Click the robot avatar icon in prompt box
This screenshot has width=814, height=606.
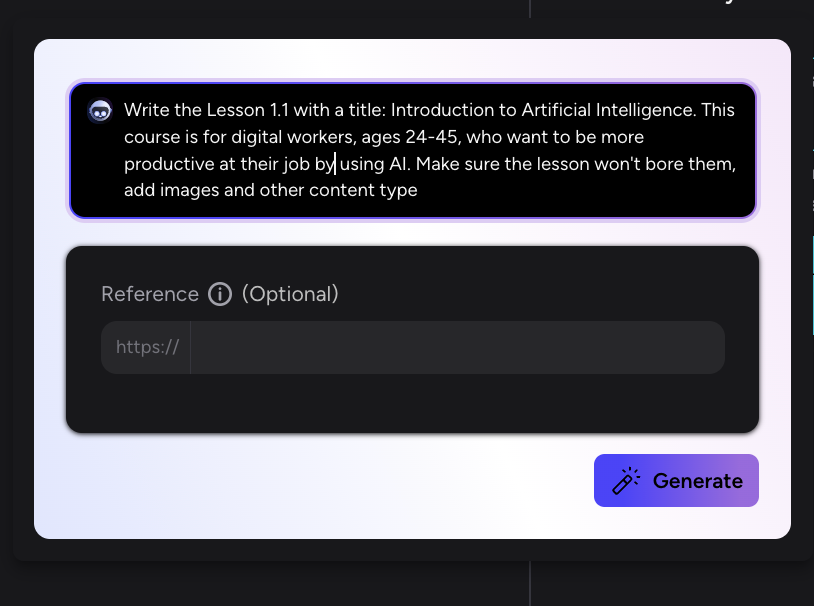tap(100, 111)
